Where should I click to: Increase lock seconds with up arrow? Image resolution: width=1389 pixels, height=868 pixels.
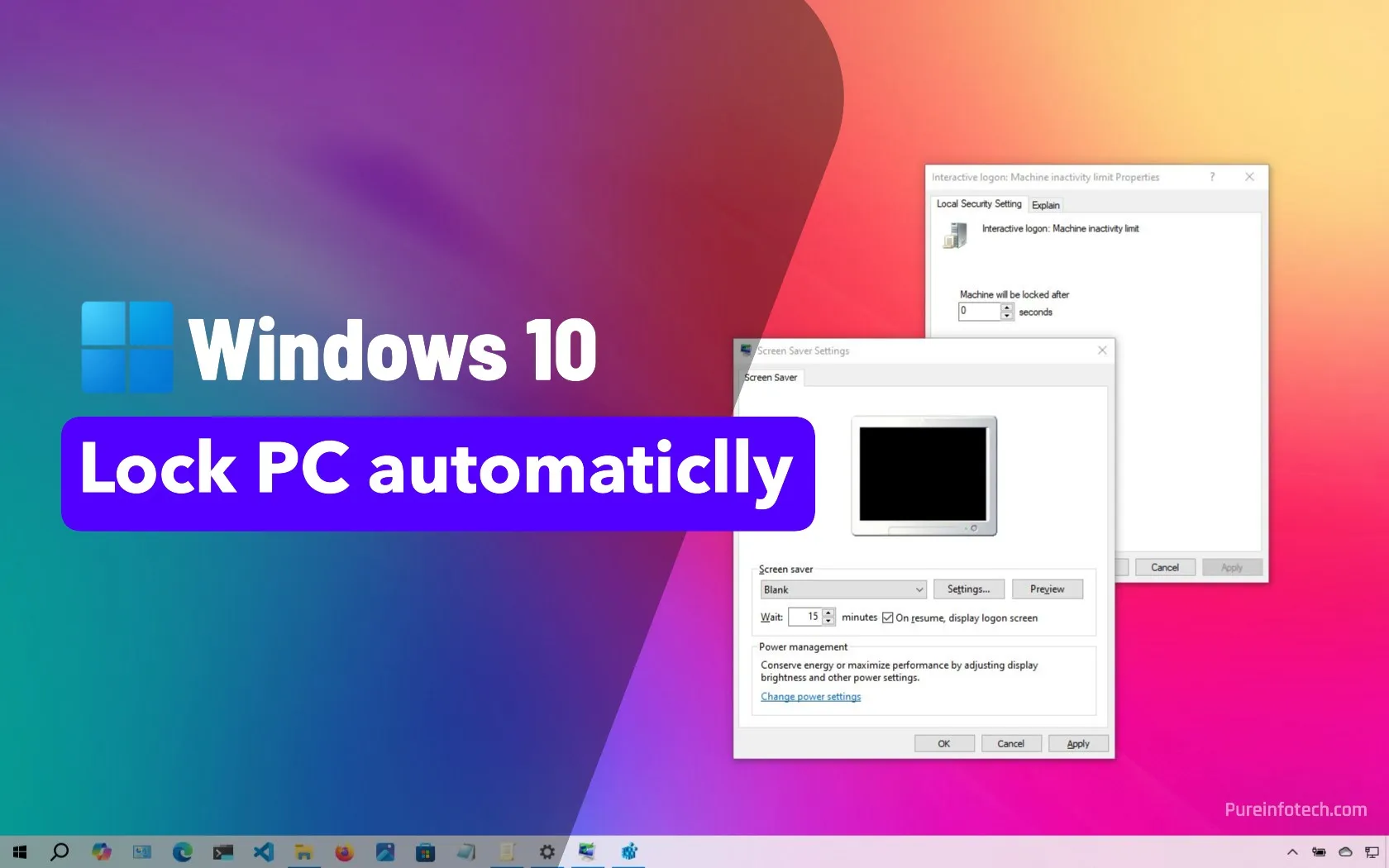(1007, 308)
